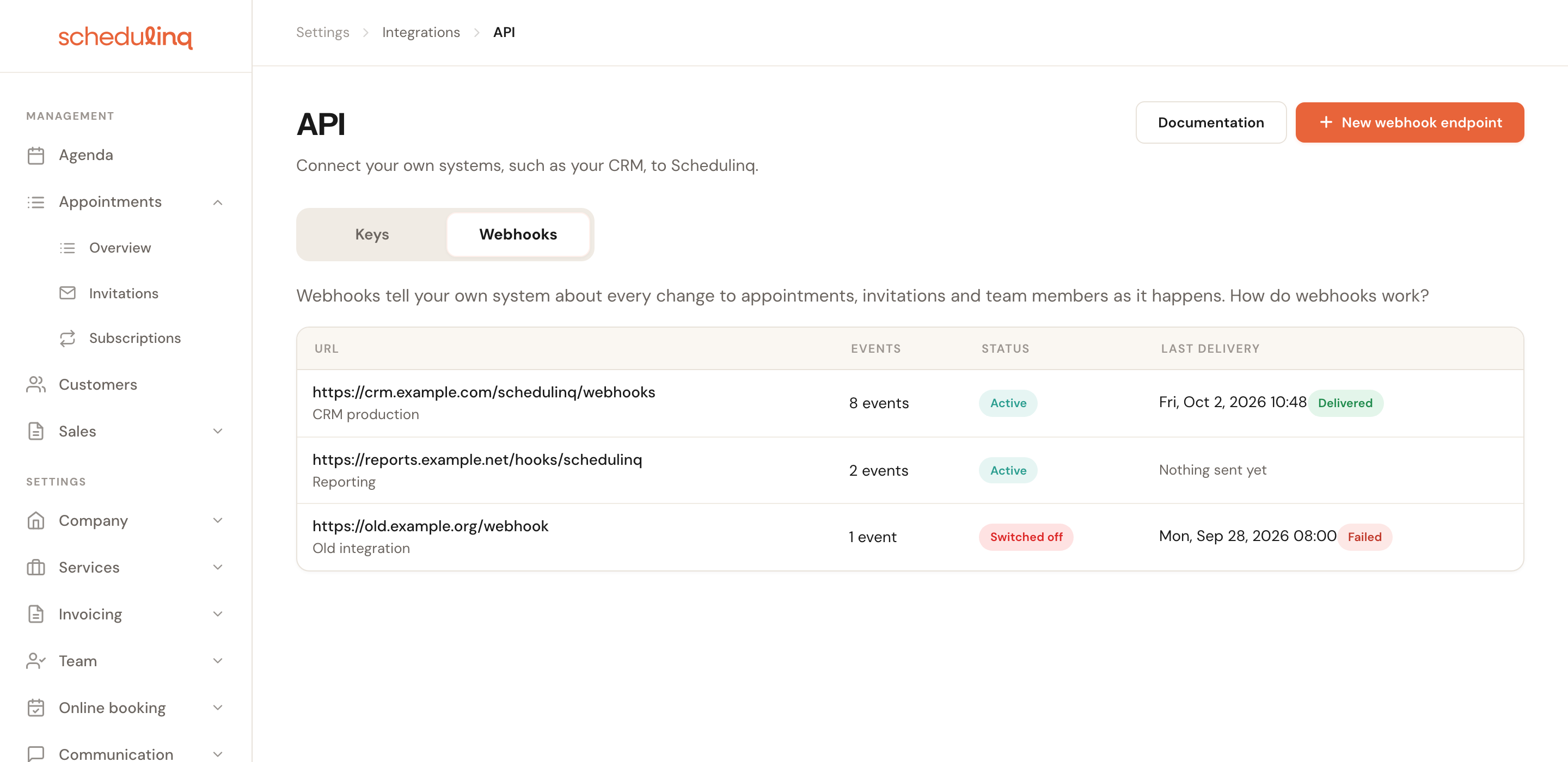Go to Settings breadcrumb

(x=323, y=32)
